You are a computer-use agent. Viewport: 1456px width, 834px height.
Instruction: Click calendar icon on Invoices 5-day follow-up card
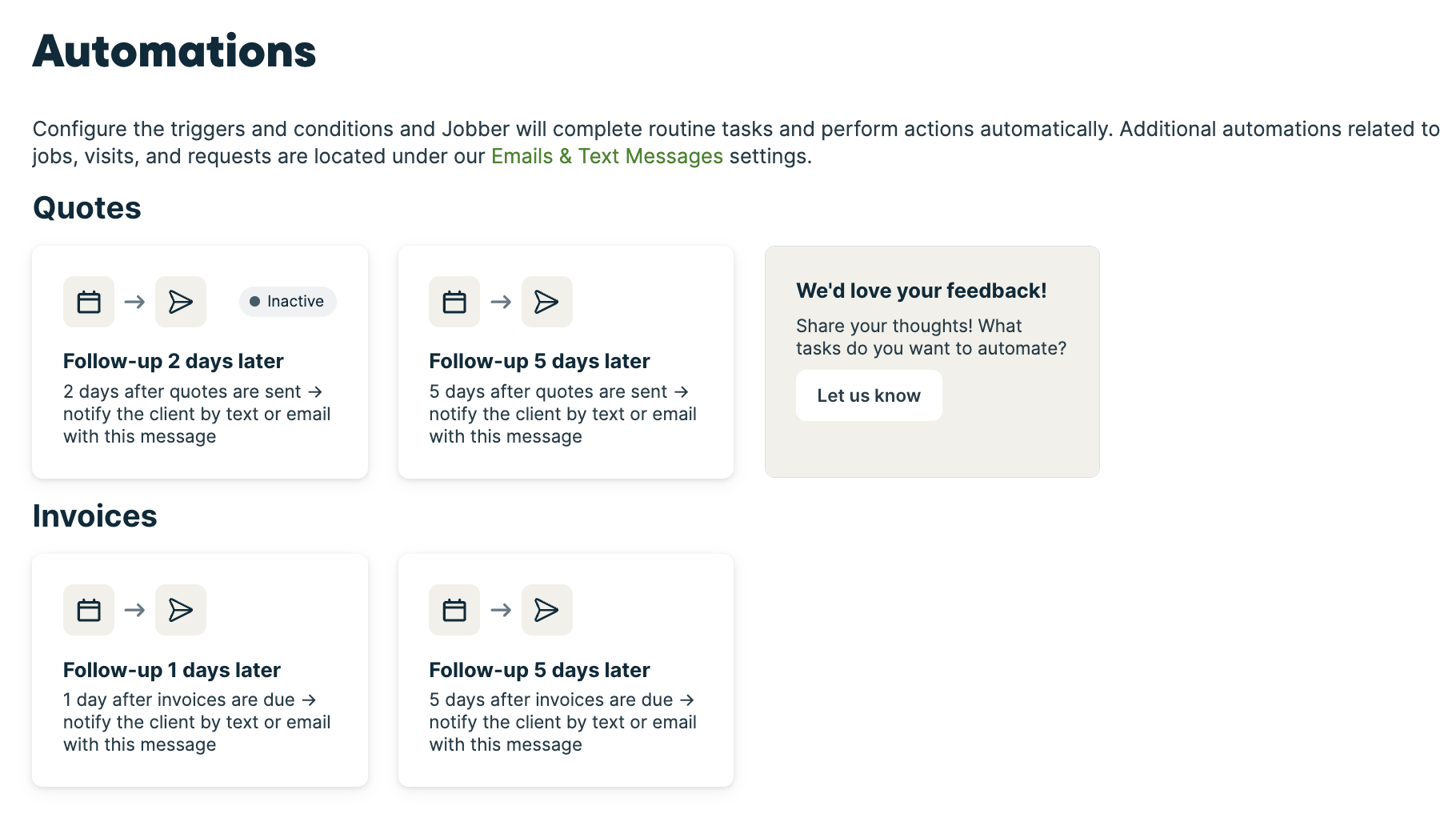(x=454, y=610)
